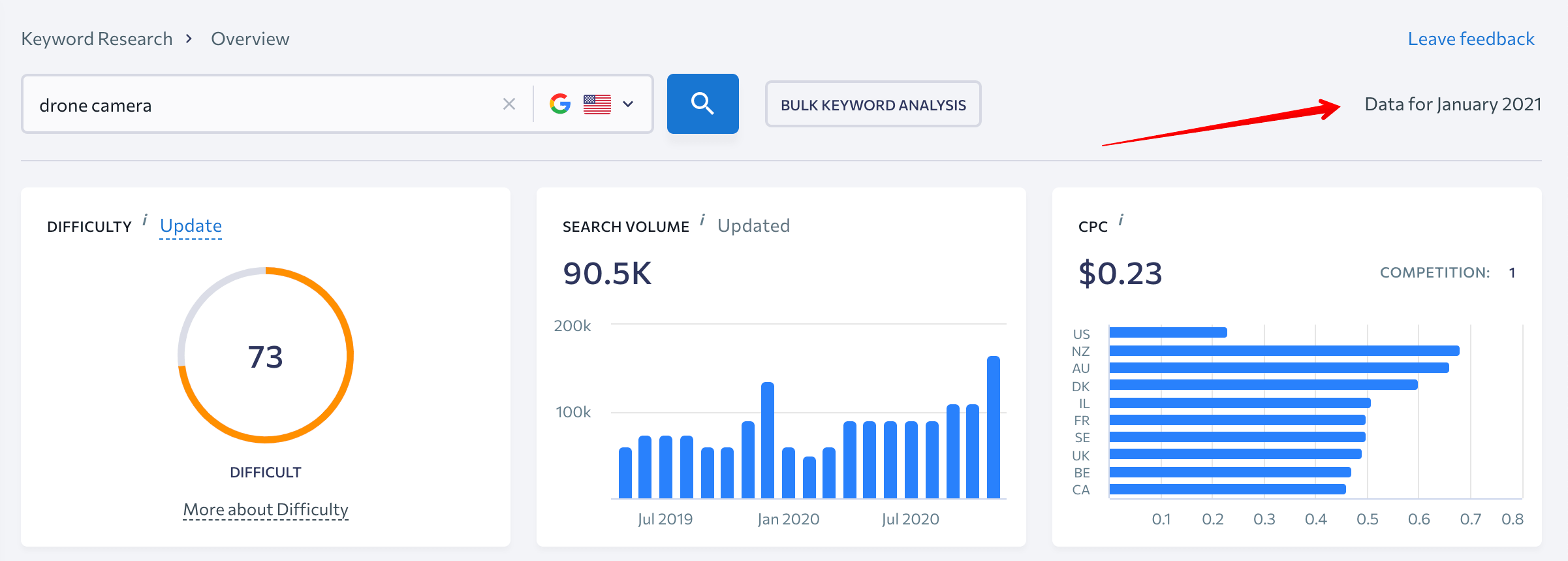The width and height of the screenshot is (1568, 561).
Task: Click the CA bar in CPC chart
Action: [x=1227, y=489]
